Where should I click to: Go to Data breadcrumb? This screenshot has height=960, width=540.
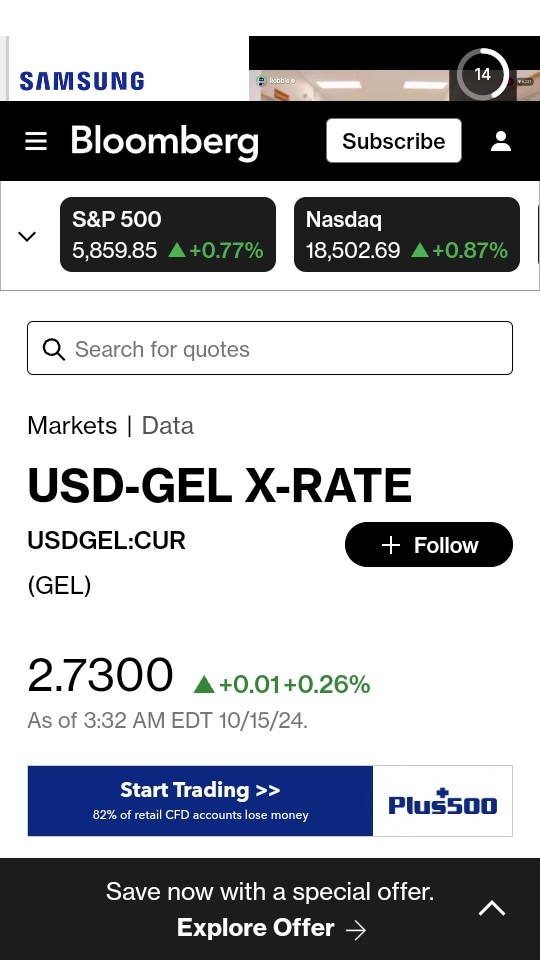(x=168, y=426)
